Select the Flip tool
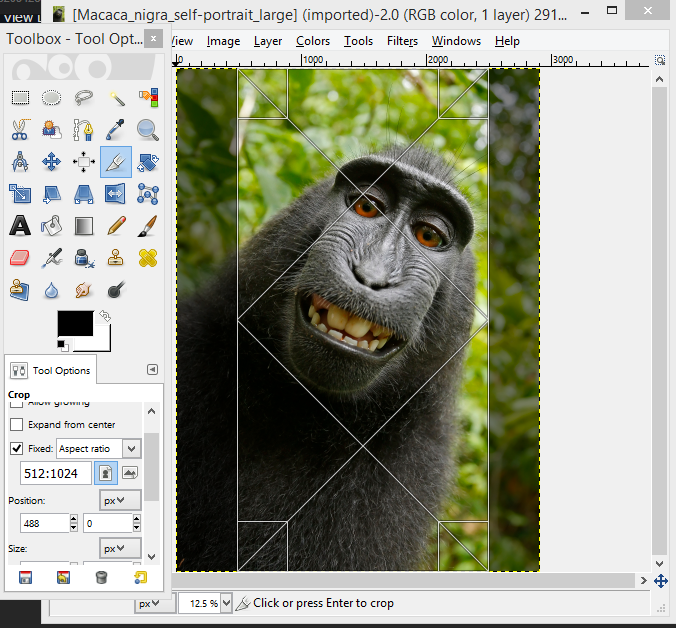This screenshot has height=628, width=676. (116, 194)
